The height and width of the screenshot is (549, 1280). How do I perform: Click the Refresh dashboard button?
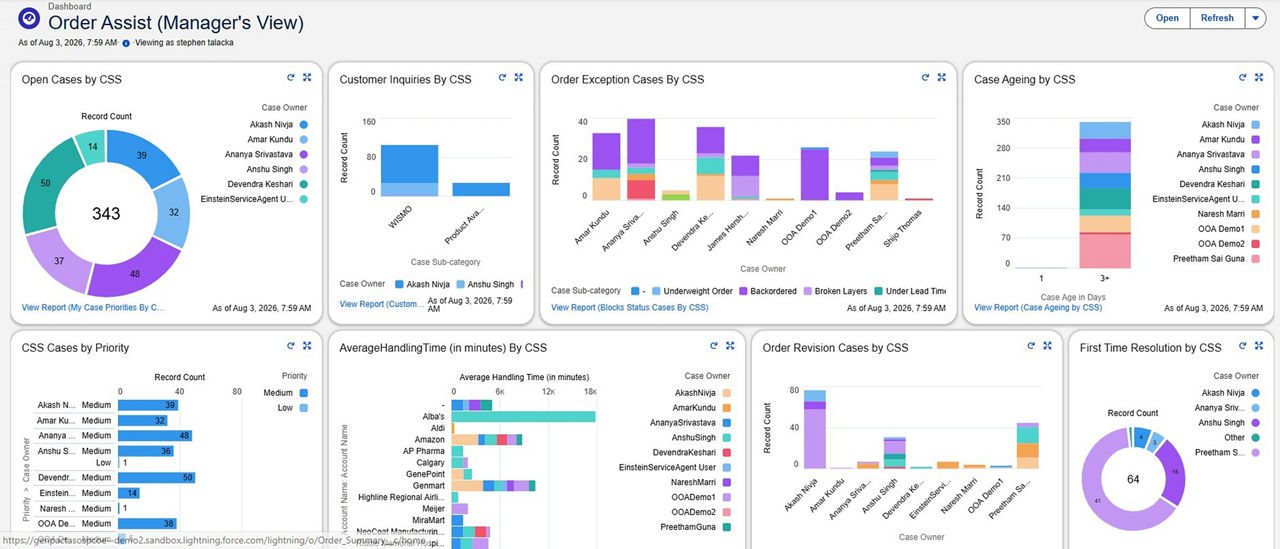click(x=1217, y=18)
